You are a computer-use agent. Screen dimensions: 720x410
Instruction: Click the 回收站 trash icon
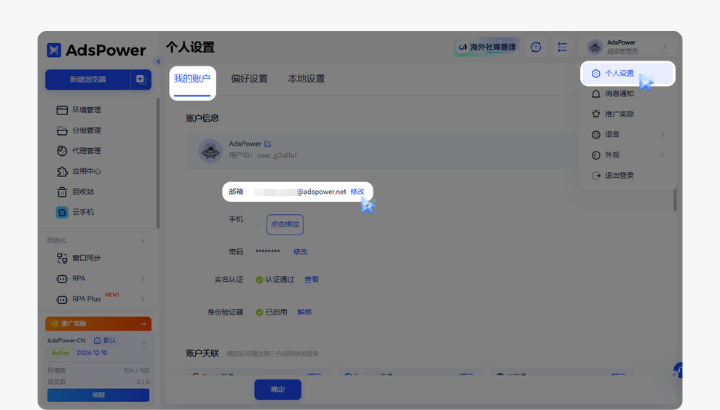[x=62, y=192]
